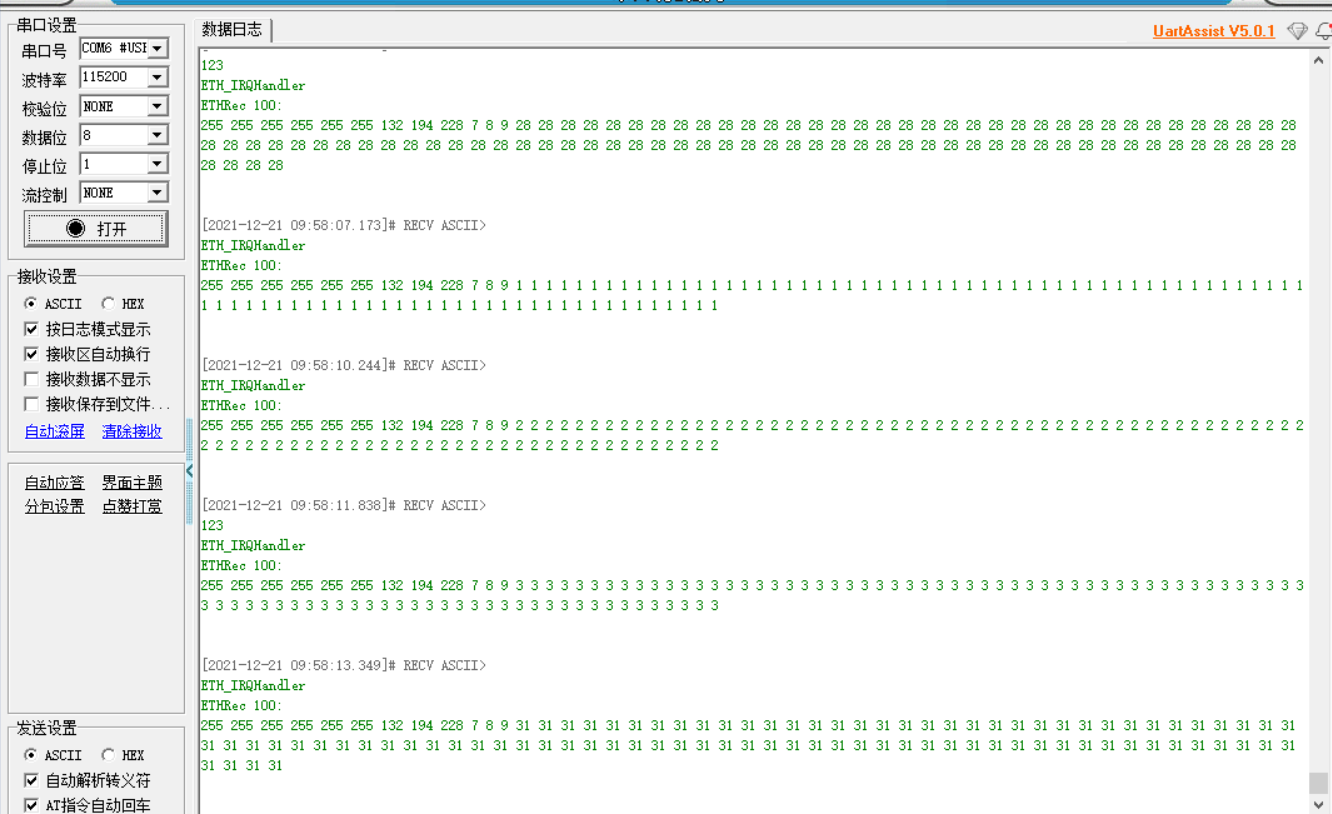Select ASCII radio in 发送设置
Viewport: 1332px width, 814px height.
[x=31, y=755]
